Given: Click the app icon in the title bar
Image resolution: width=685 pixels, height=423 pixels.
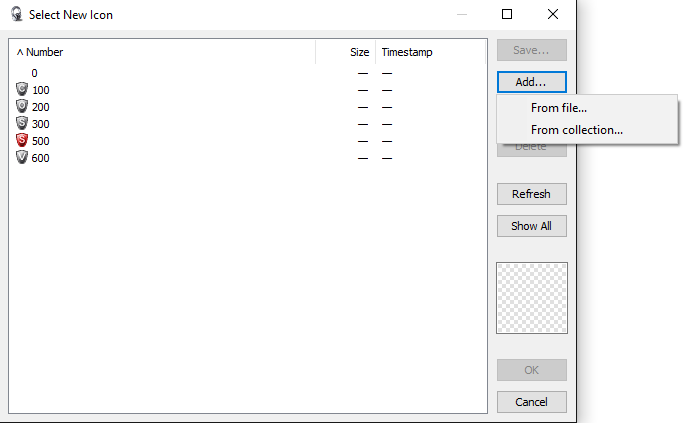Looking at the screenshot, I should (x=17, y=14).
